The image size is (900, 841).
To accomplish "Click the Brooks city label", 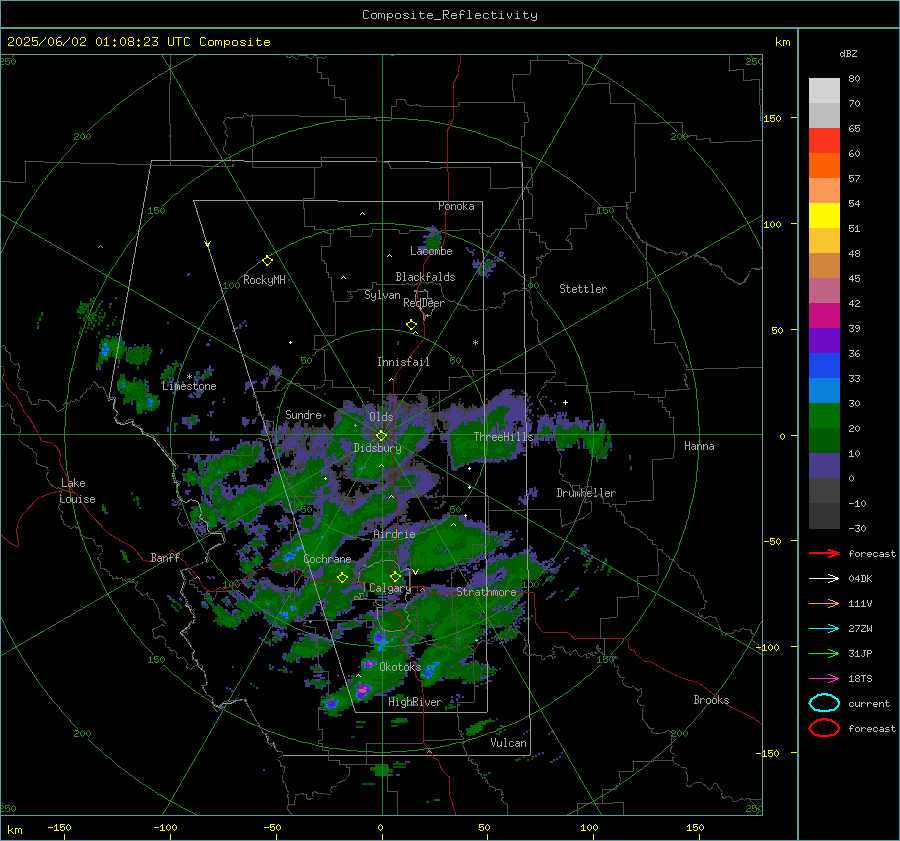I will [711, 700].
